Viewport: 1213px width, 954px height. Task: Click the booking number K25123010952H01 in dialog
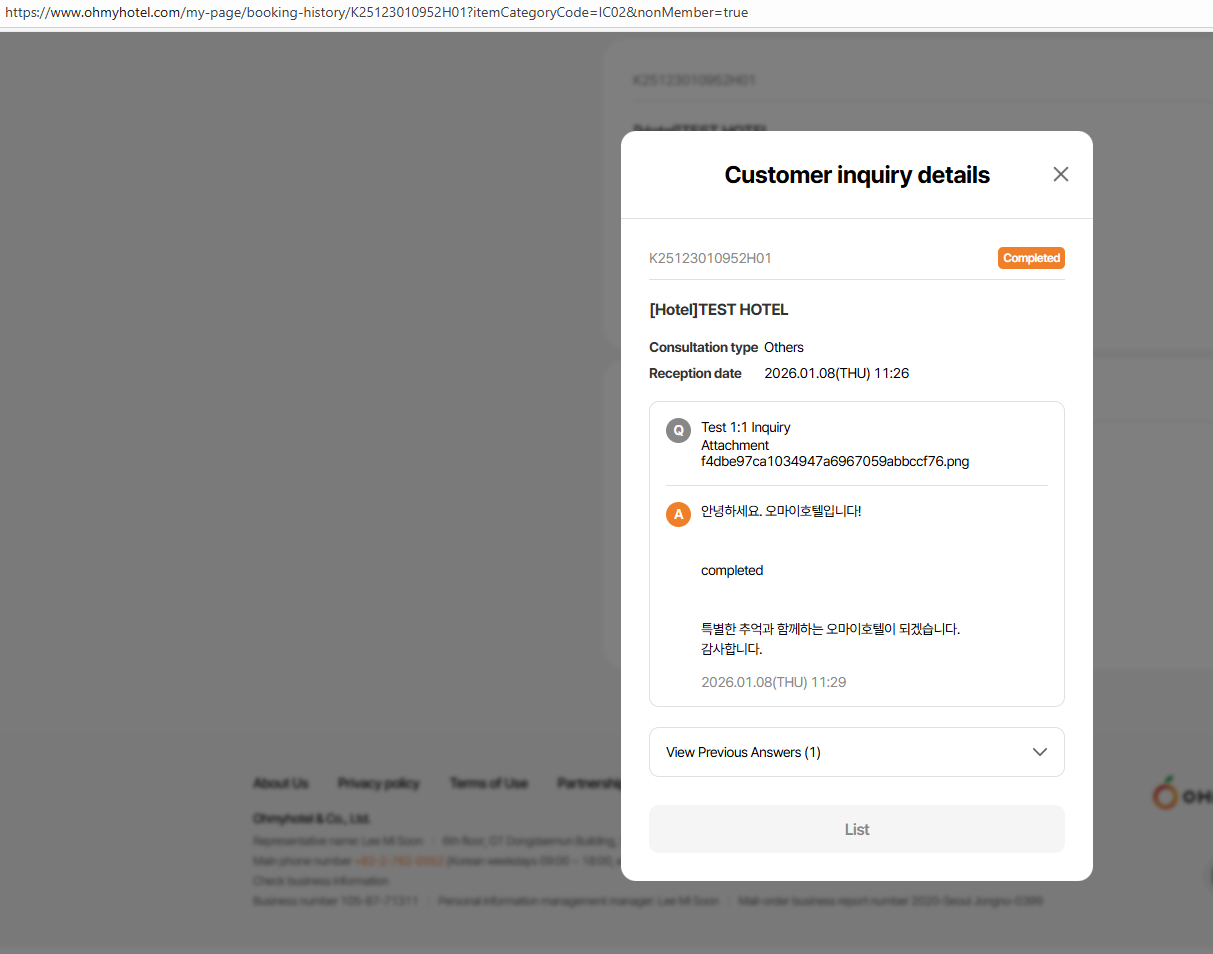[x=710, y=258]
